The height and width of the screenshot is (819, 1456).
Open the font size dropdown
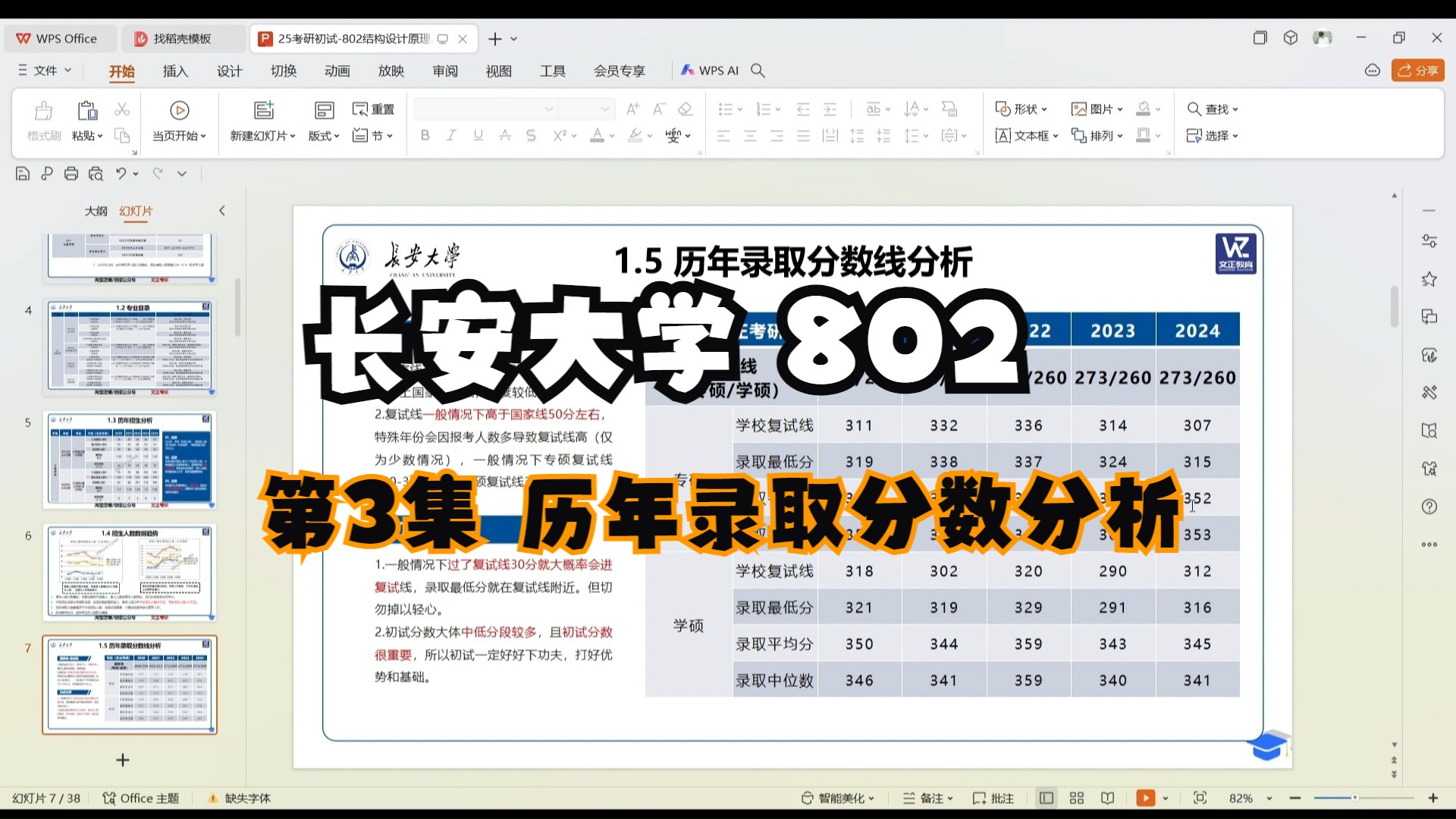604,109
